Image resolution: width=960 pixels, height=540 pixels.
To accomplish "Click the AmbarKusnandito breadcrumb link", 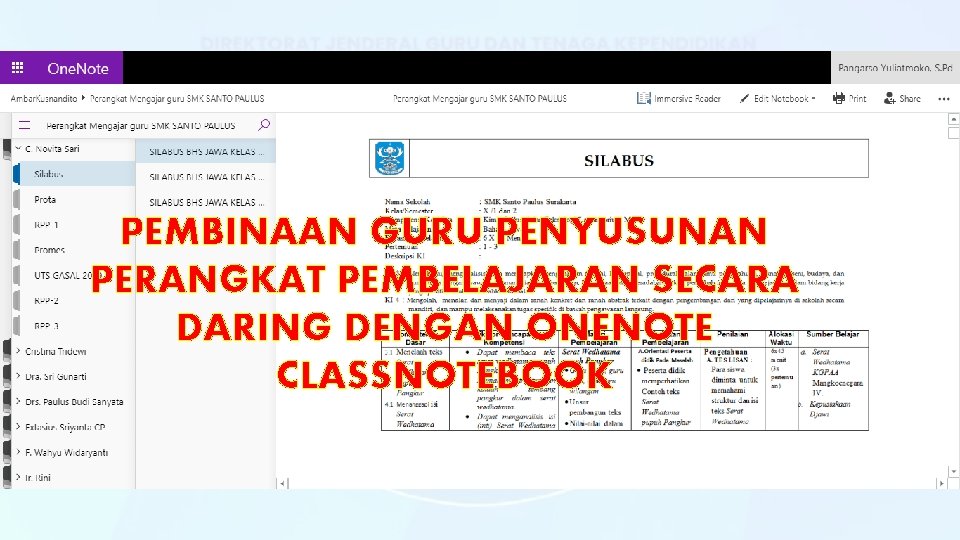I will click(x=43, y=98).
